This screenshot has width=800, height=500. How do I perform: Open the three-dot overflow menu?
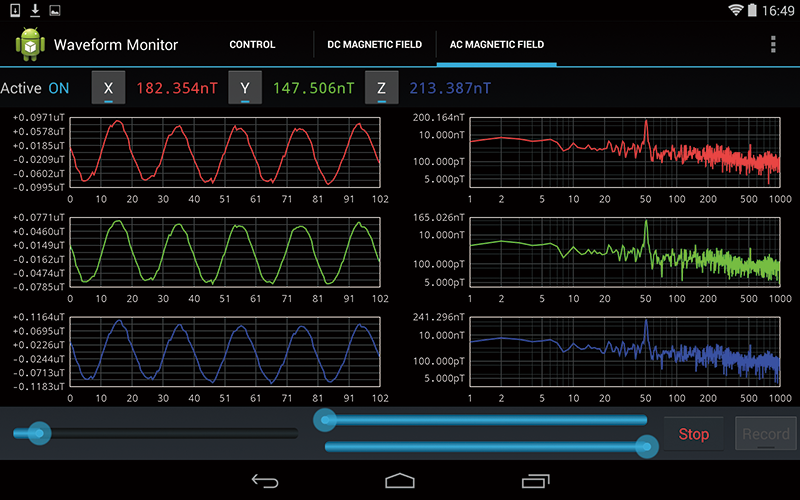[773, 44]
